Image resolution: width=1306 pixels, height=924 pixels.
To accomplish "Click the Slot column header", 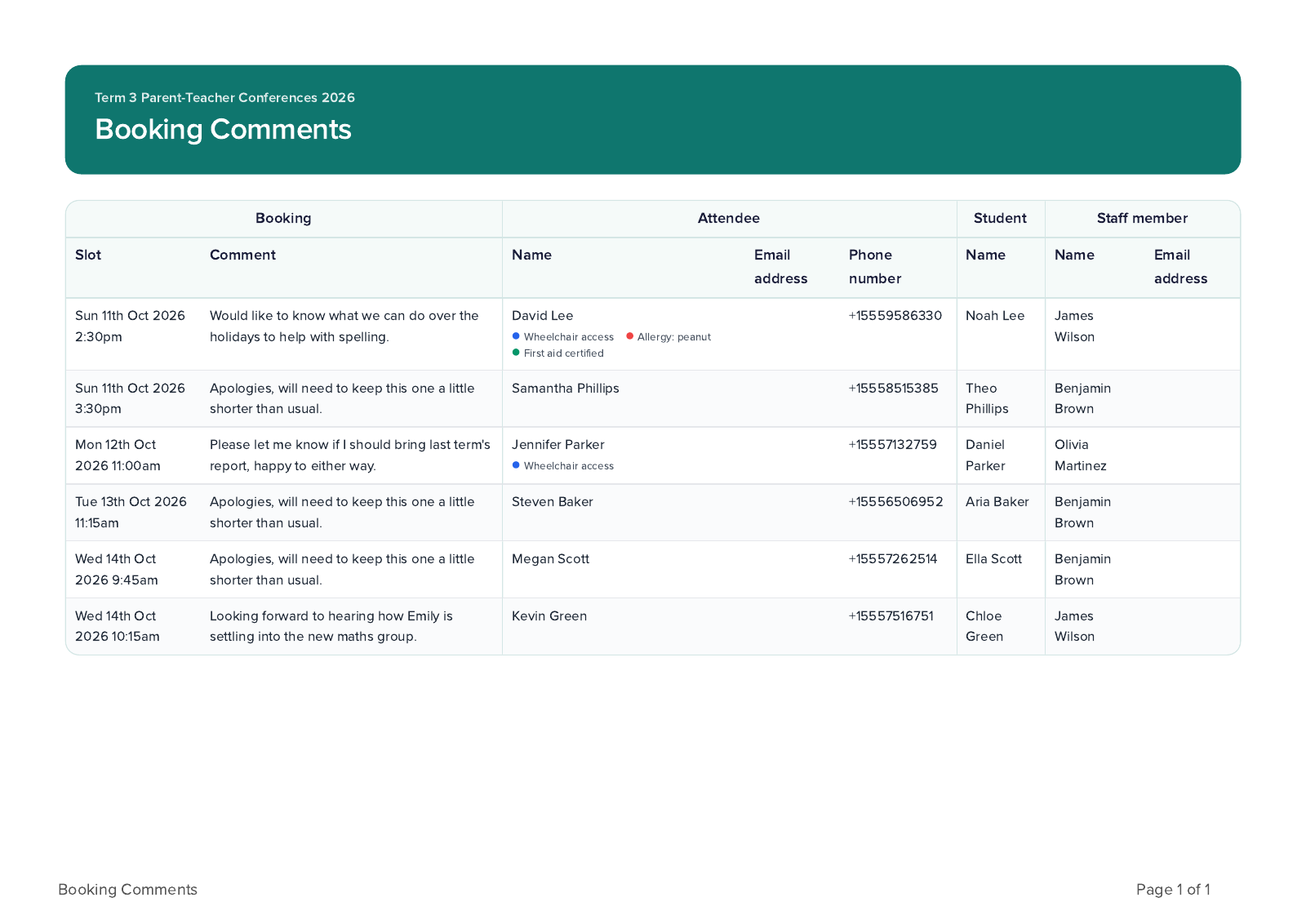I will click(x=88, y=255).
